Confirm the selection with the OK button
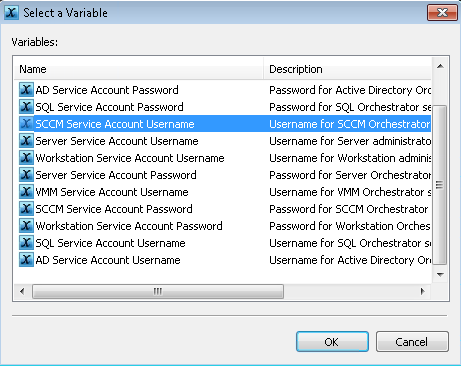 point(332,342)
